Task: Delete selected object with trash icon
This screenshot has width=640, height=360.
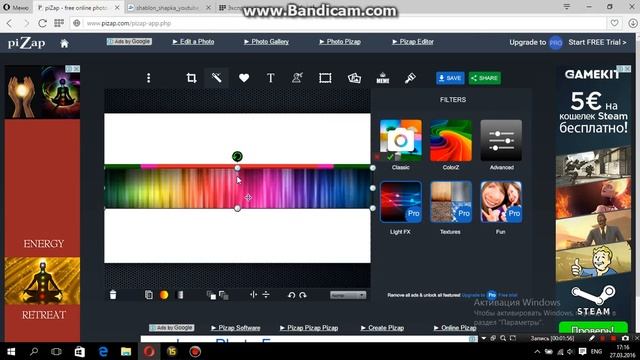Action: (x=113, y=295)
